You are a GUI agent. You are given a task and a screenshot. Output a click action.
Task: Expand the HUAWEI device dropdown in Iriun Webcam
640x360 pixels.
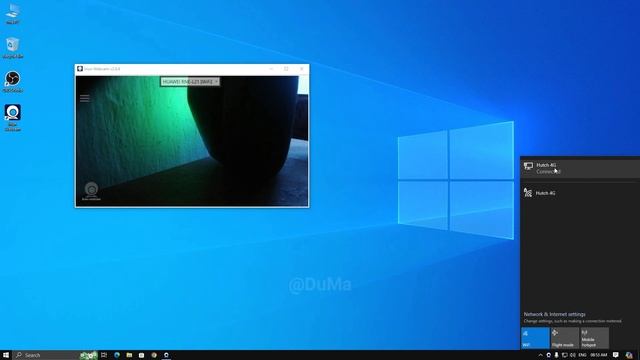pyautogui.click(x=190, y=82)
